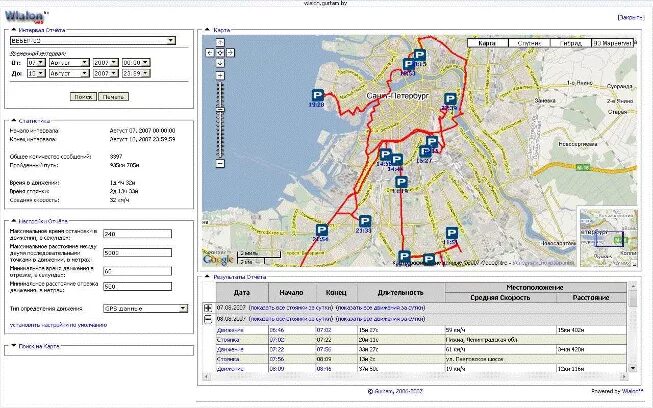Show all movements for 08.08.2007

coord(380,319)
